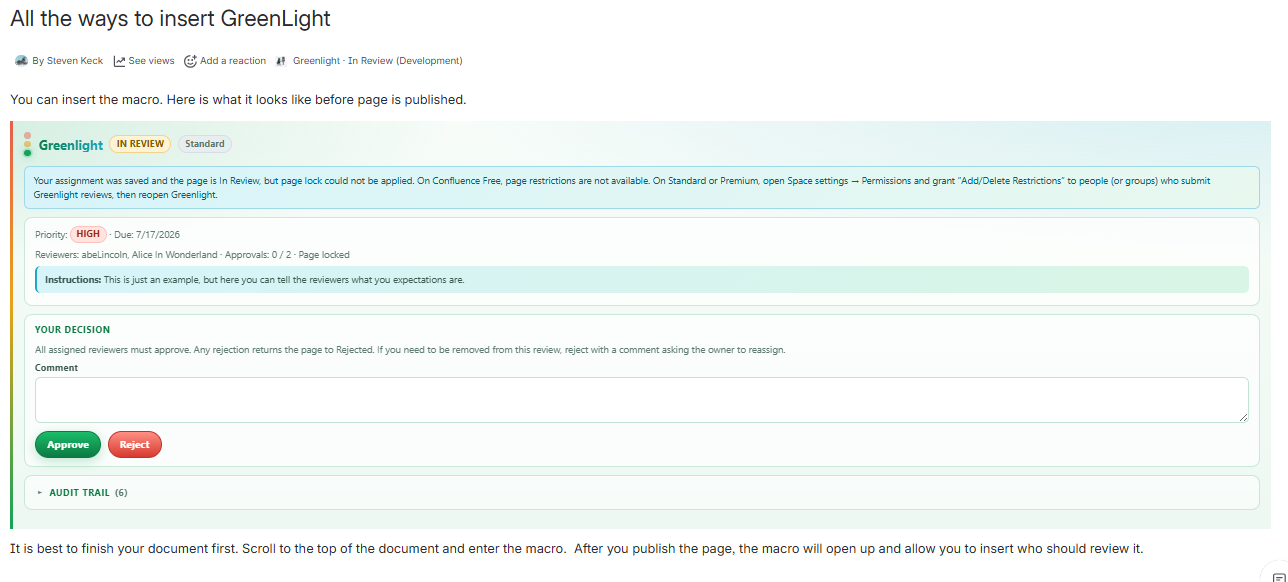This screenshot has width=1288, height=582.
Task: Click the Comment field label
Action: tap(56, 368)
